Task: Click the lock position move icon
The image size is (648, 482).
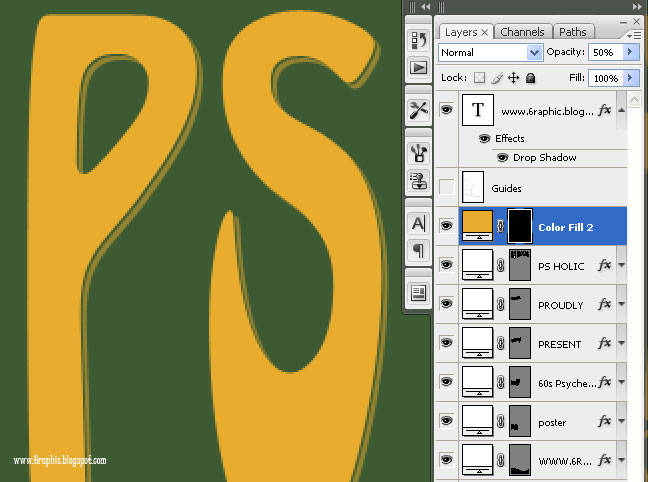Action: (x=514, y=78)
